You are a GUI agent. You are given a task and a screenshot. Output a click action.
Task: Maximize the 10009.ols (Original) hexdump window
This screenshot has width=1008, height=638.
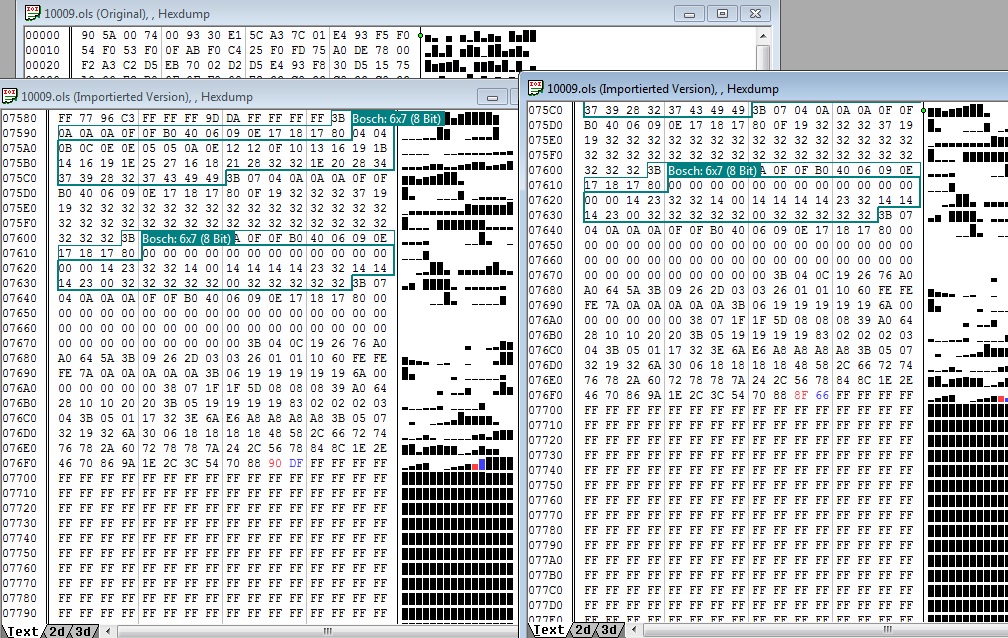pos(720,14)
